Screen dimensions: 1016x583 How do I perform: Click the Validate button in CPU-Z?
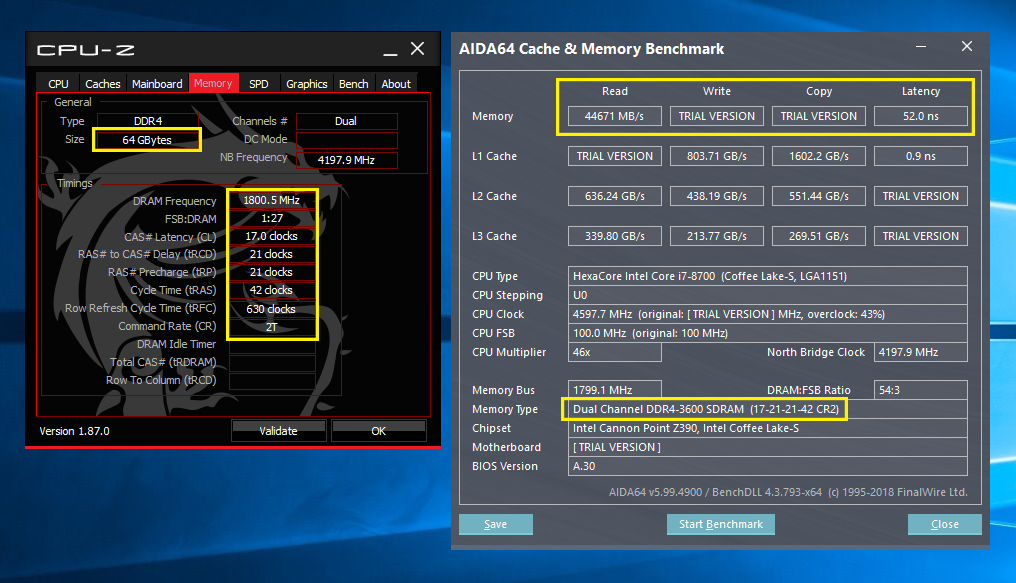279,431
